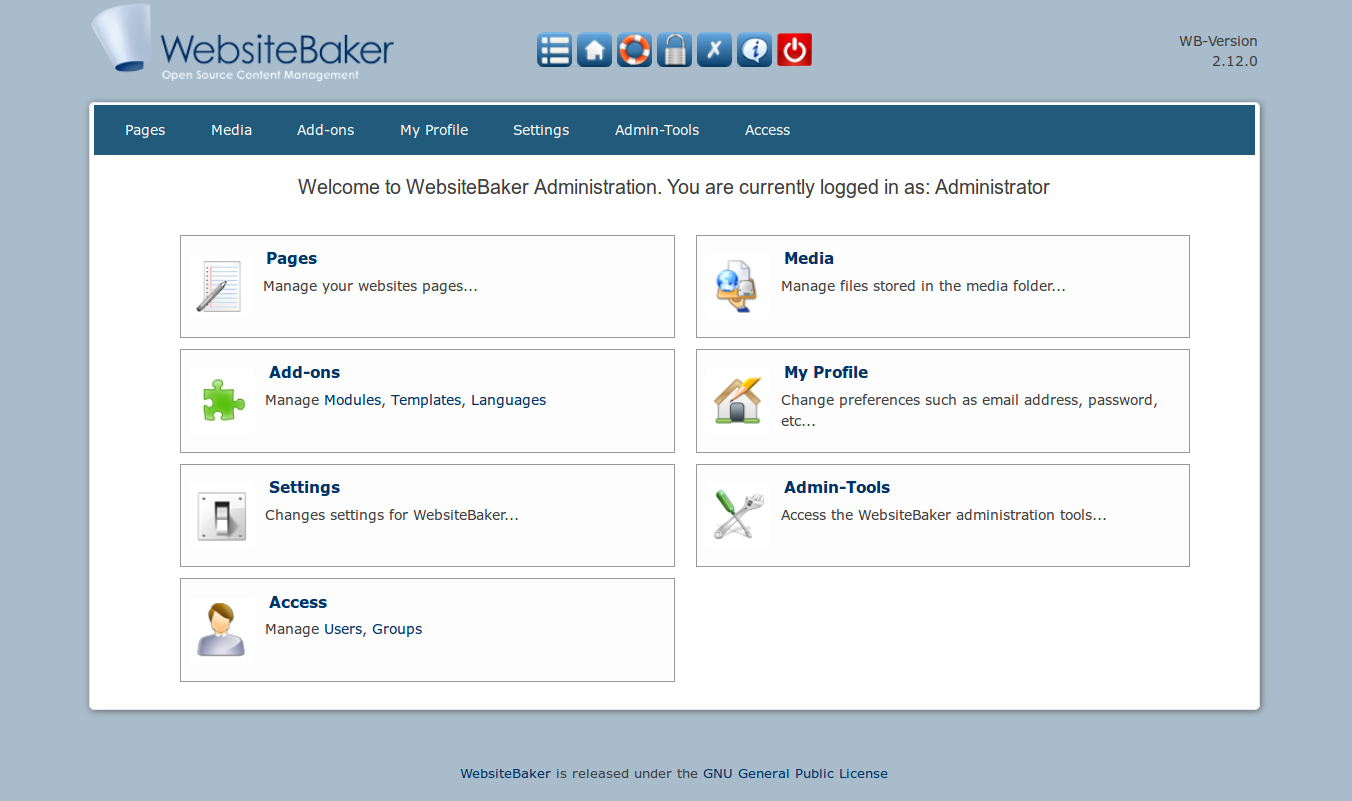
Task: Open the Languages link under Add-ons
Action: 509,400
